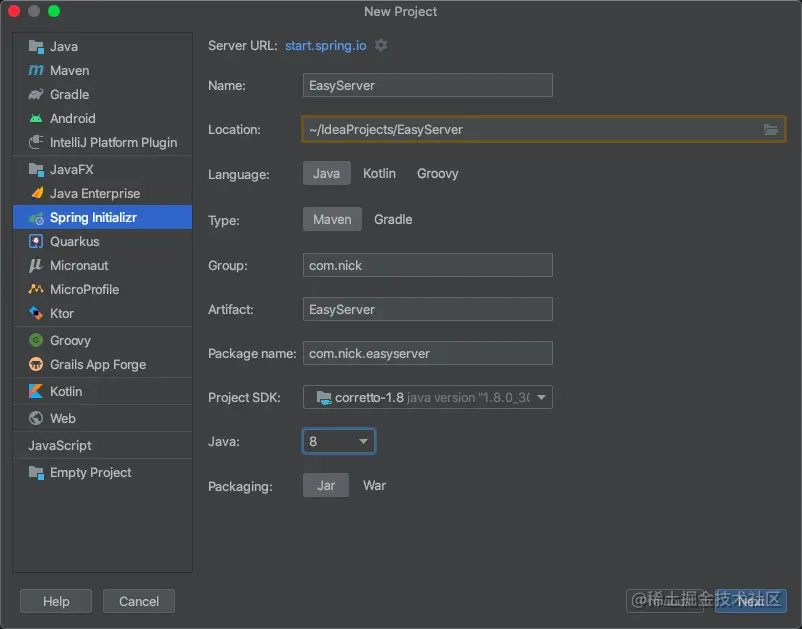This screenshot has width=802, height=629.
Task: Select JavaScript project category
Action: [x=60, y=445]
